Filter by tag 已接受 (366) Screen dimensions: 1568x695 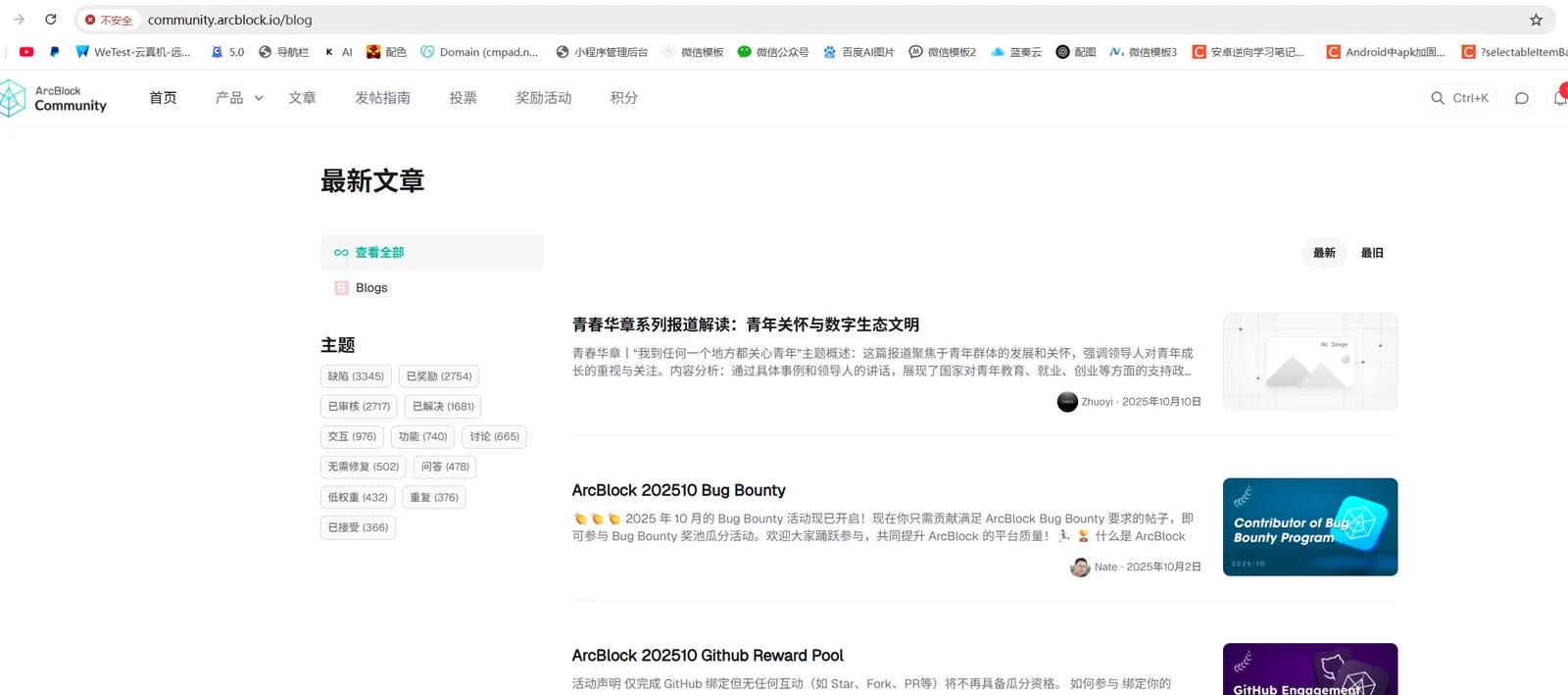(x=358, y=528)
